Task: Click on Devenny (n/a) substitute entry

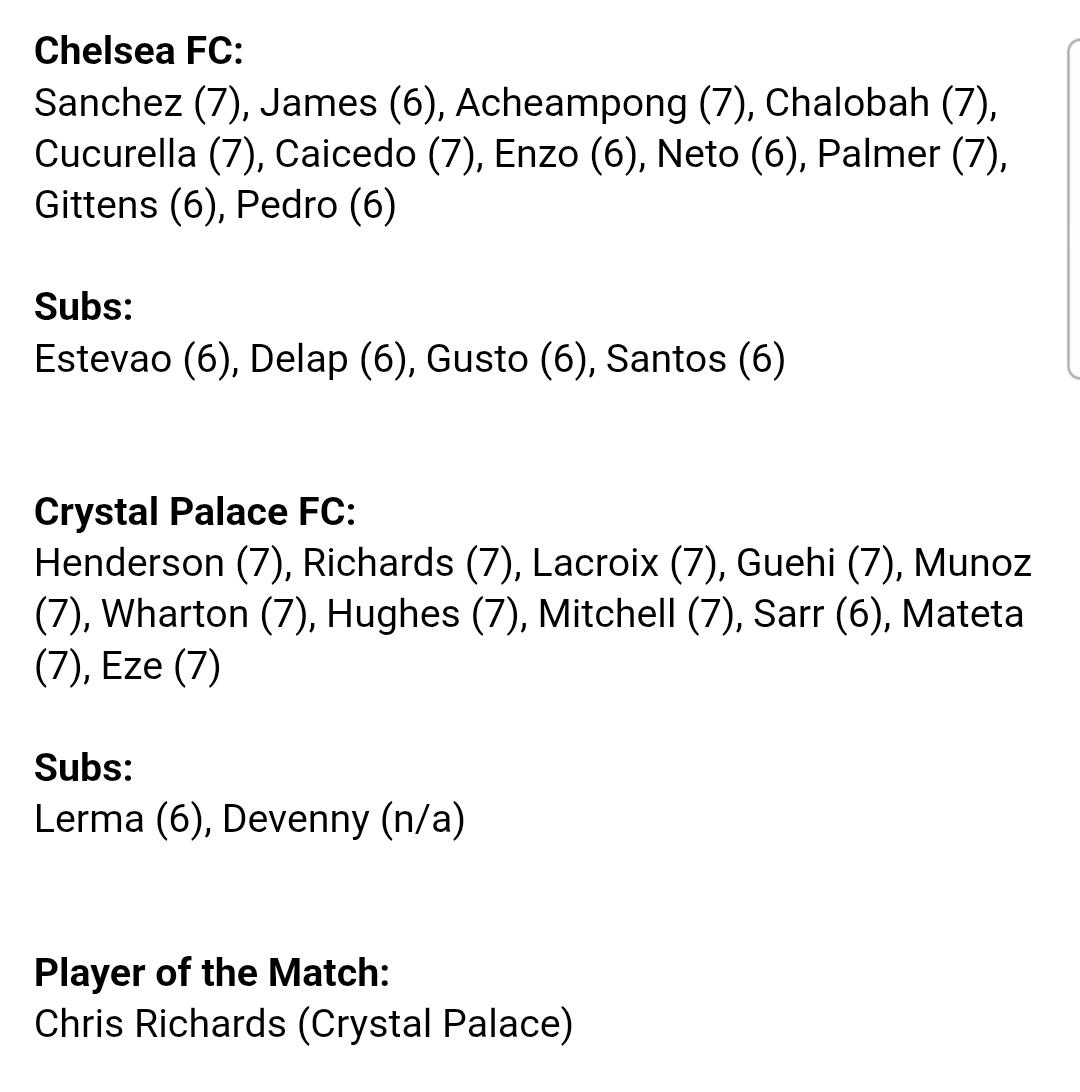Action: click(x=343, y=819)
